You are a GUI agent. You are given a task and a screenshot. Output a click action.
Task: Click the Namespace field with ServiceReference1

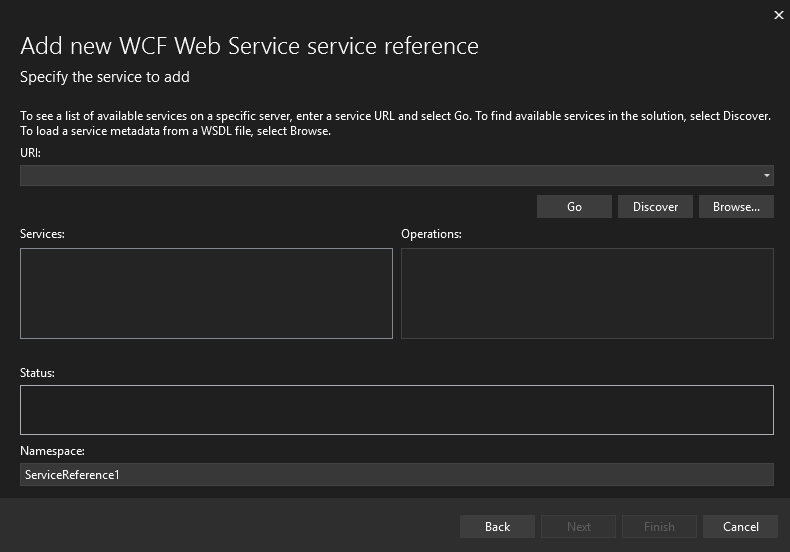coord(397,474)
